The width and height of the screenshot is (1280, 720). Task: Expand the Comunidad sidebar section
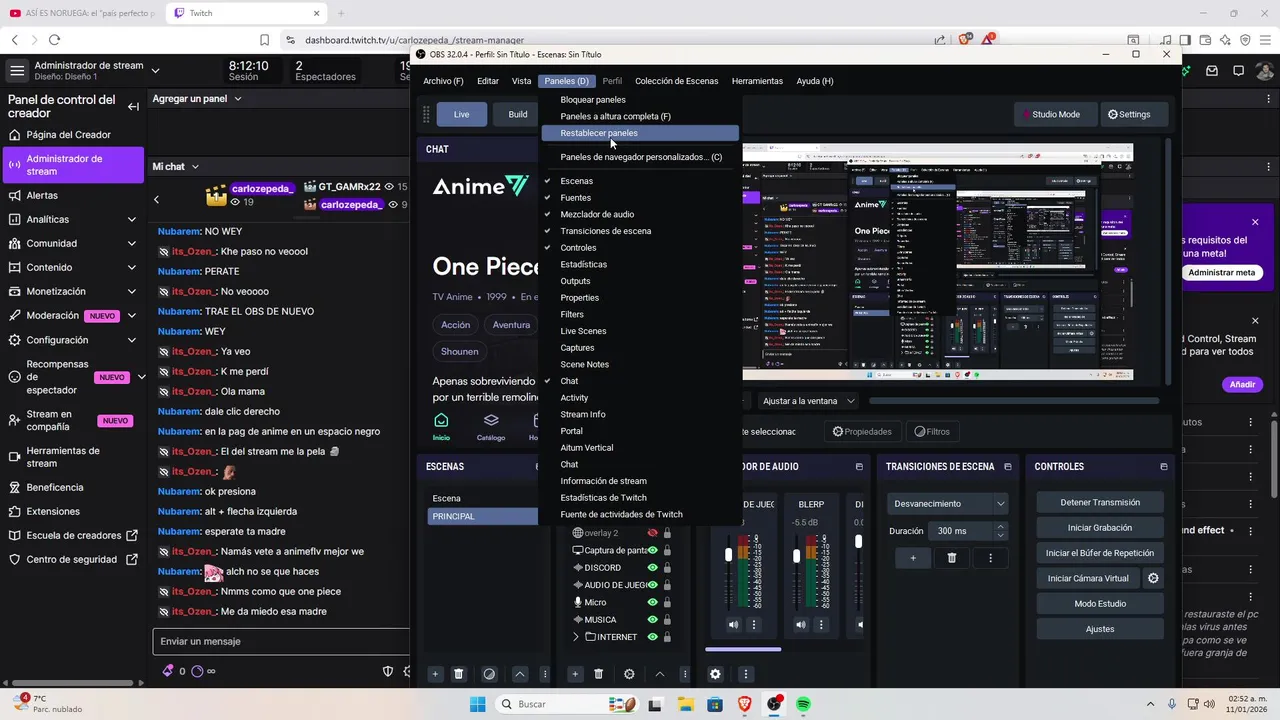(132, 243)
